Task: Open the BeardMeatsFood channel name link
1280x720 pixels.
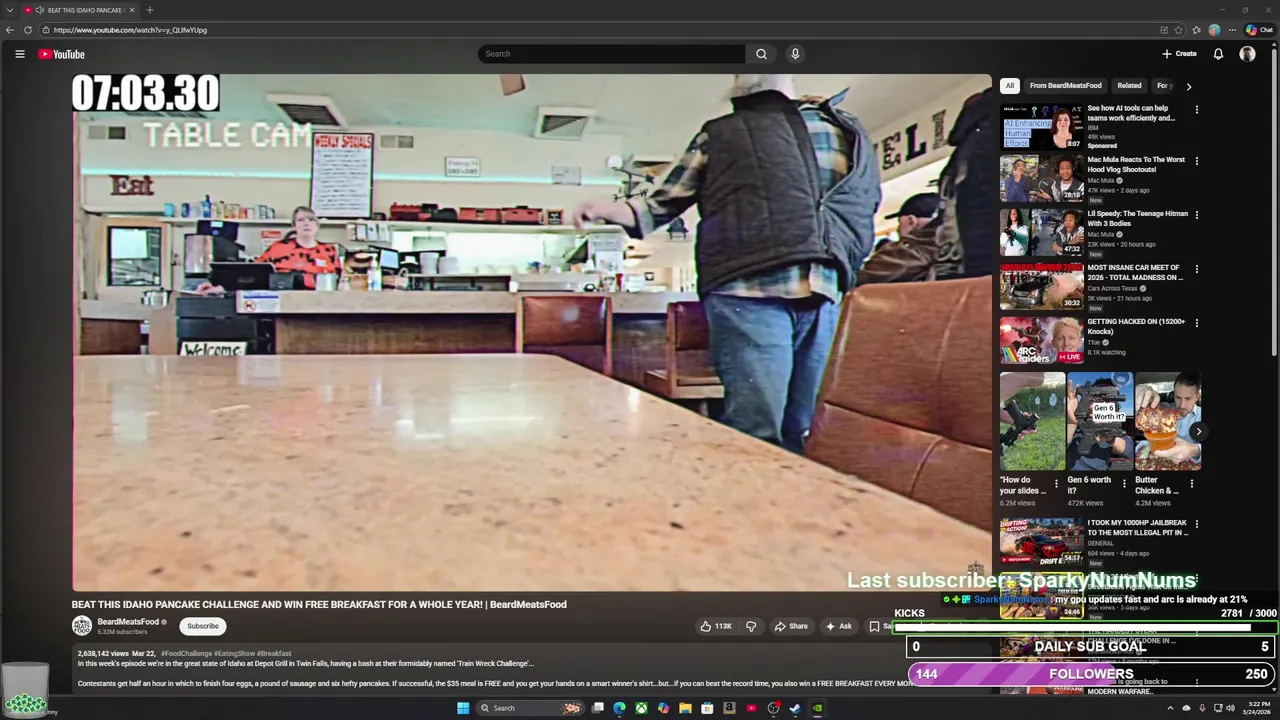Action: (128, 622)
